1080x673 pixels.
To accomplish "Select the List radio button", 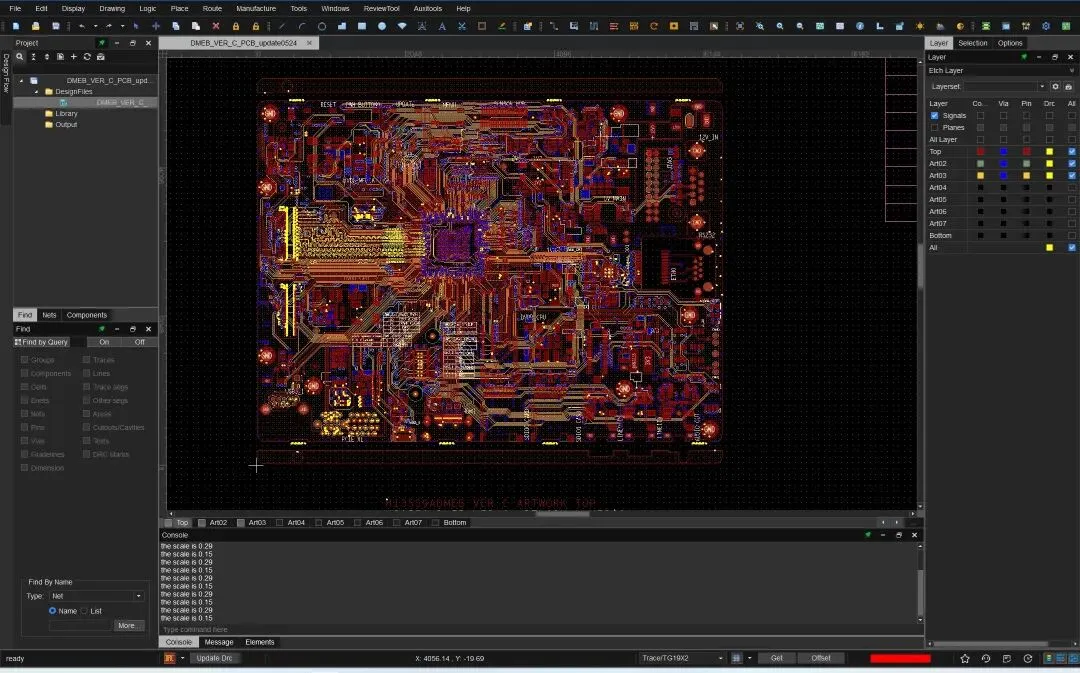I will (84, 610).
